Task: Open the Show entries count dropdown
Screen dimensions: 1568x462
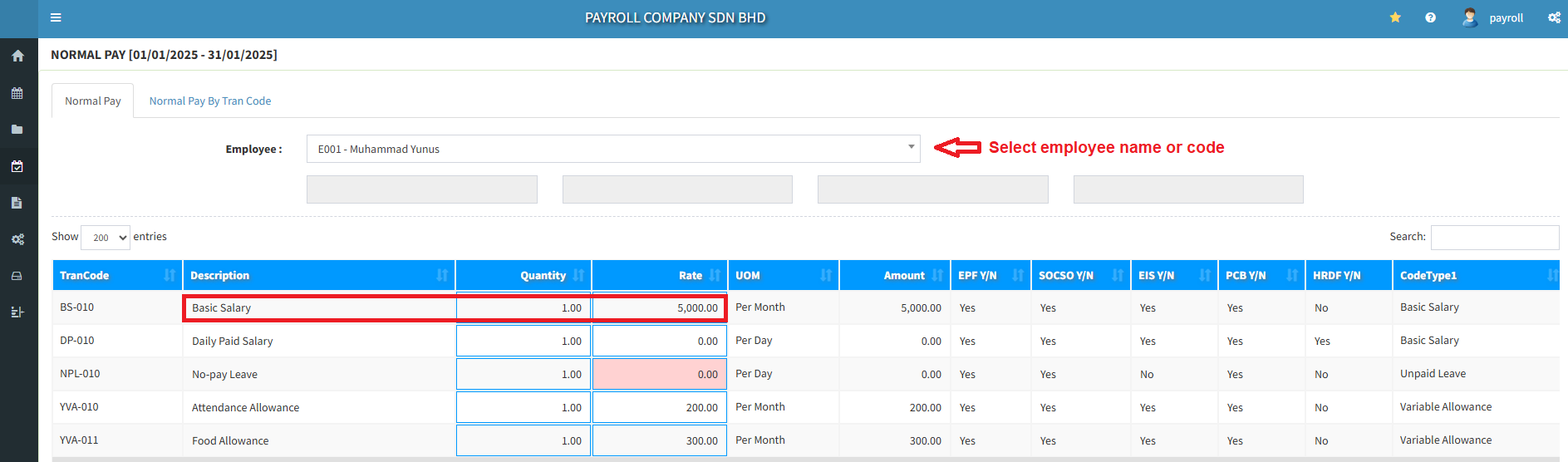Action: (106, 238)
